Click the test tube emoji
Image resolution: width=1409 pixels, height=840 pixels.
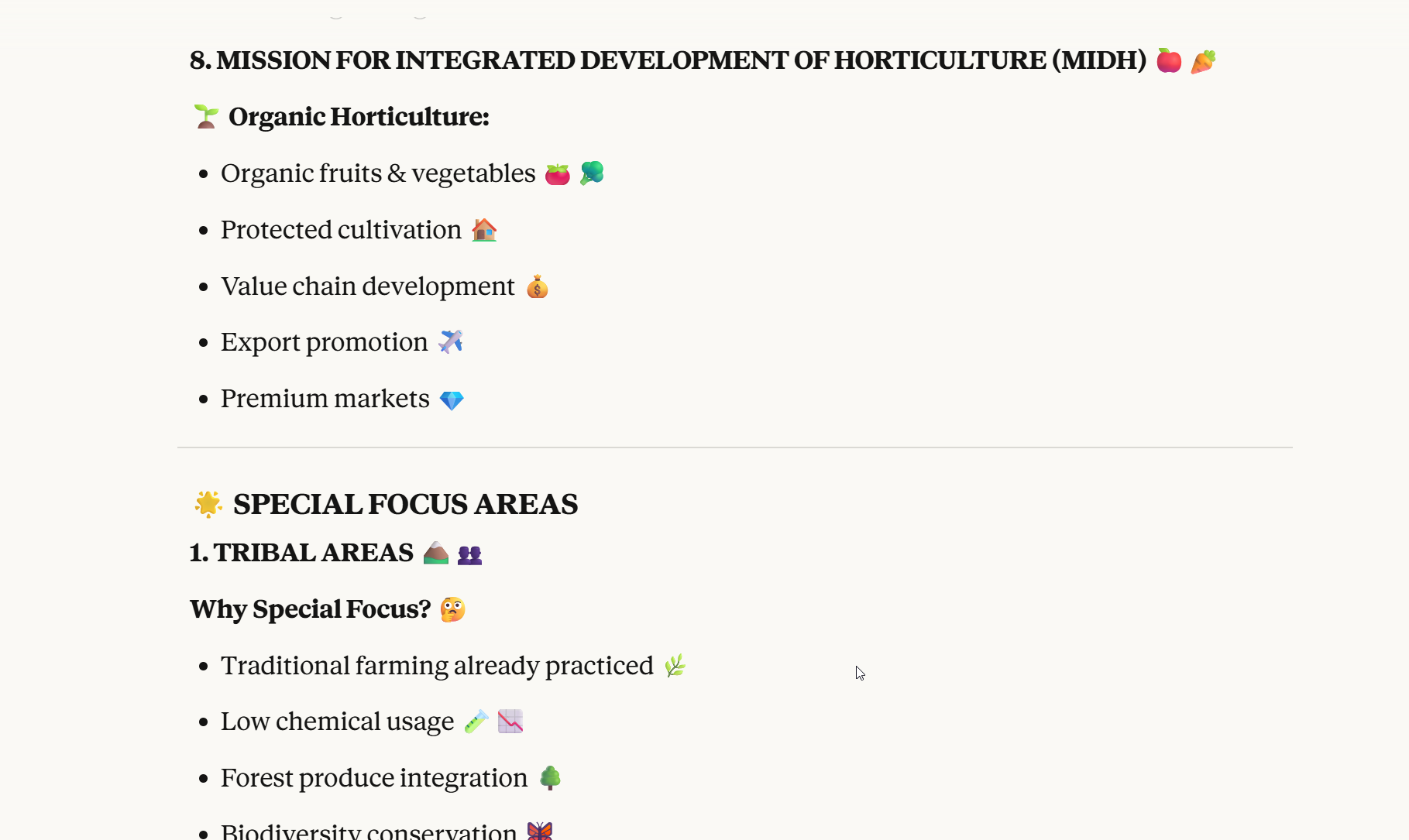tap(476, 722)
